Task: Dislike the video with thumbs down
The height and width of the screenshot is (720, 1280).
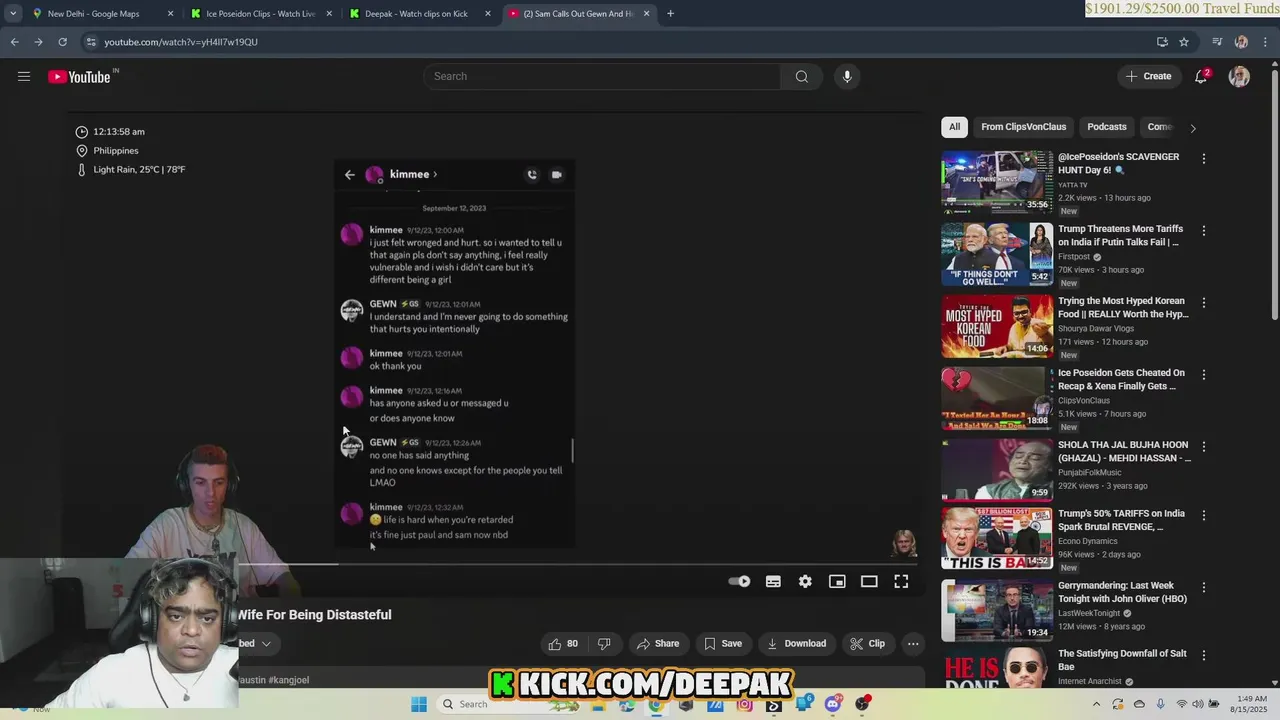Action: 604,644
